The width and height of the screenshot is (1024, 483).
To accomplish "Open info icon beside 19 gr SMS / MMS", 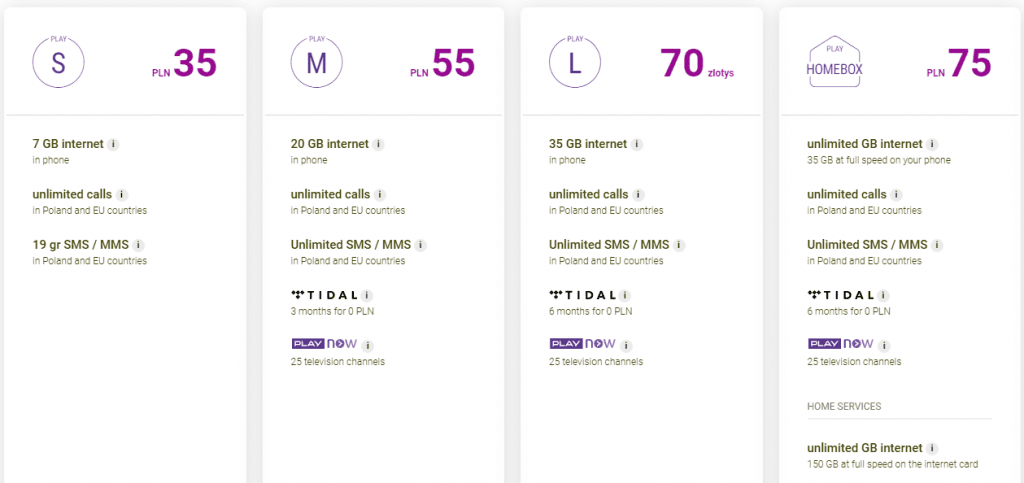I will 138,245.
